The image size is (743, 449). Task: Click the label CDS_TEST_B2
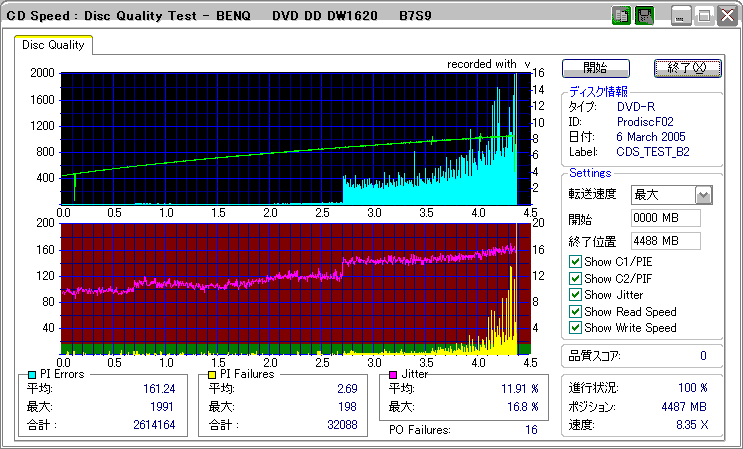pos(653,152)
